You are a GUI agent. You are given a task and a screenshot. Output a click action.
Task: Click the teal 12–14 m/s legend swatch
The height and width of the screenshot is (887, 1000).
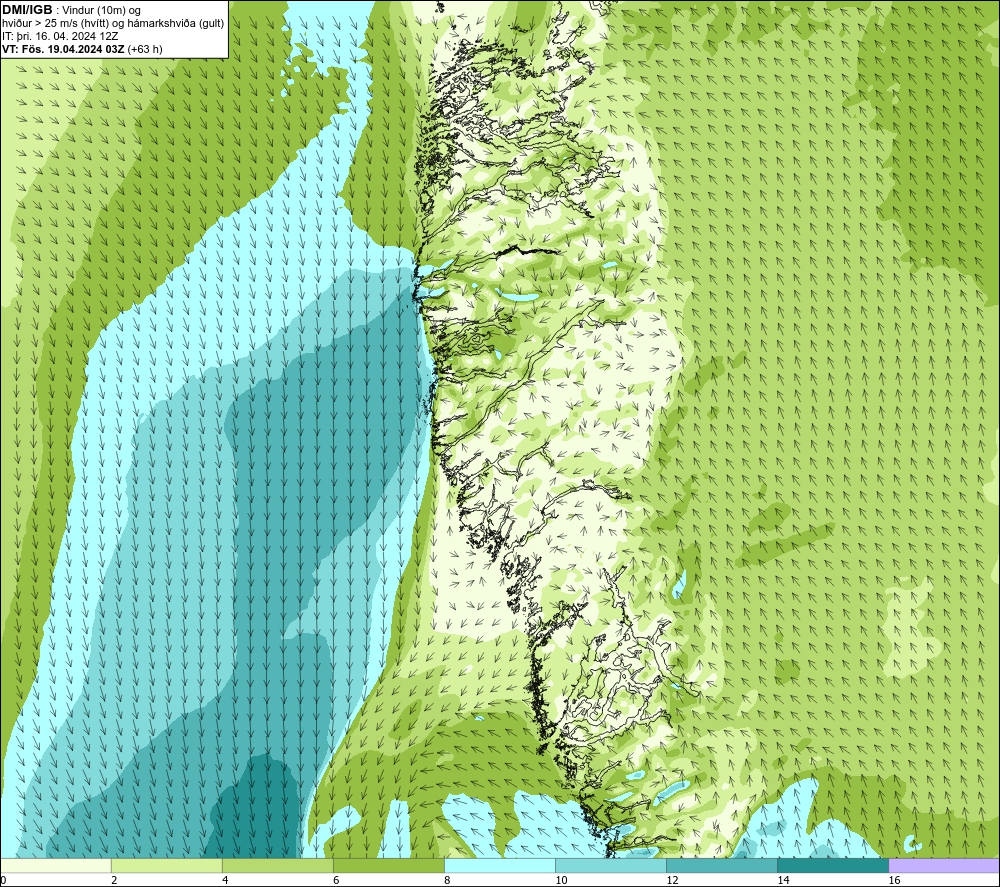pos(722,865)
